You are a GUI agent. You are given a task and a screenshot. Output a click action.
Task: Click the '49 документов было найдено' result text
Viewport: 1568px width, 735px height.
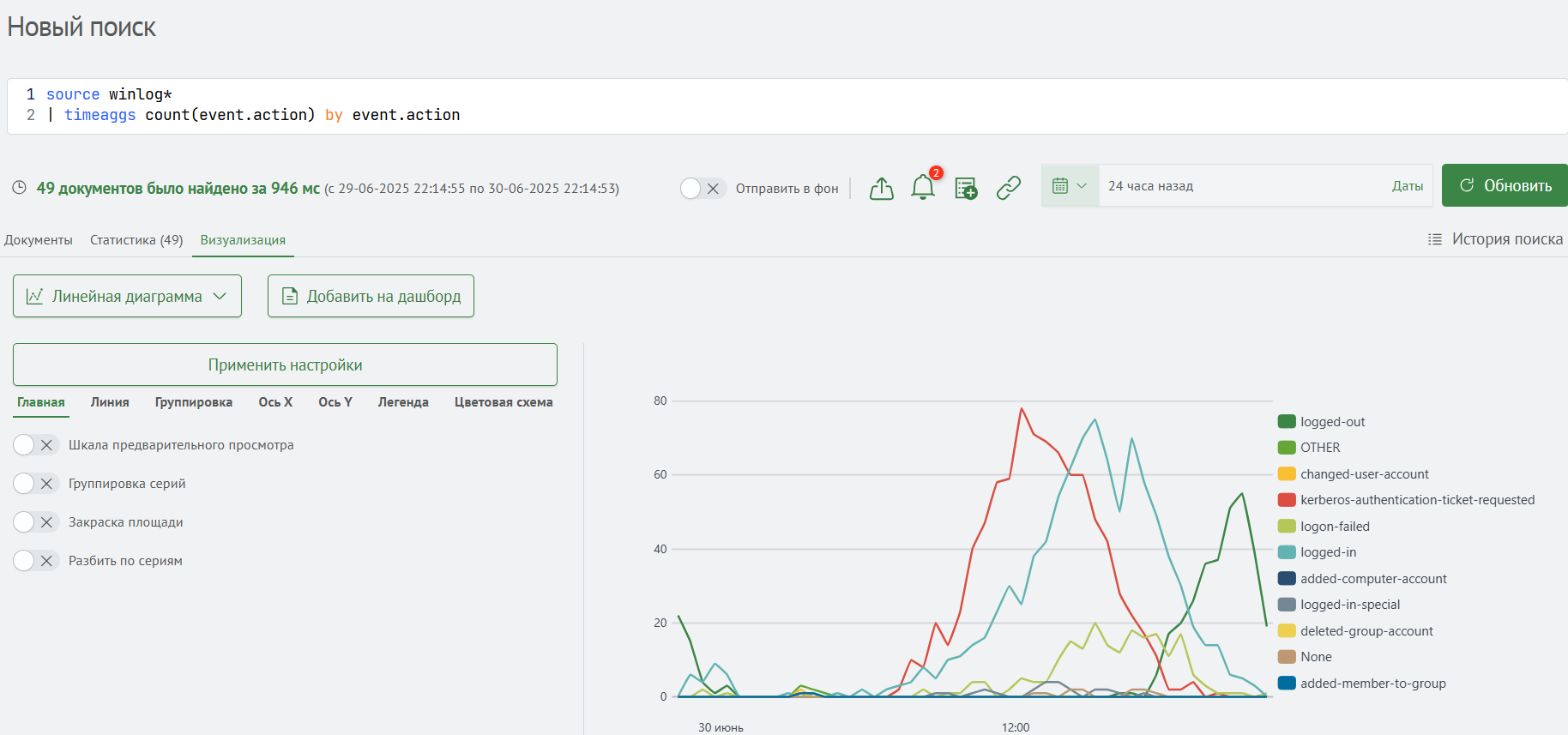coord(178,188)
